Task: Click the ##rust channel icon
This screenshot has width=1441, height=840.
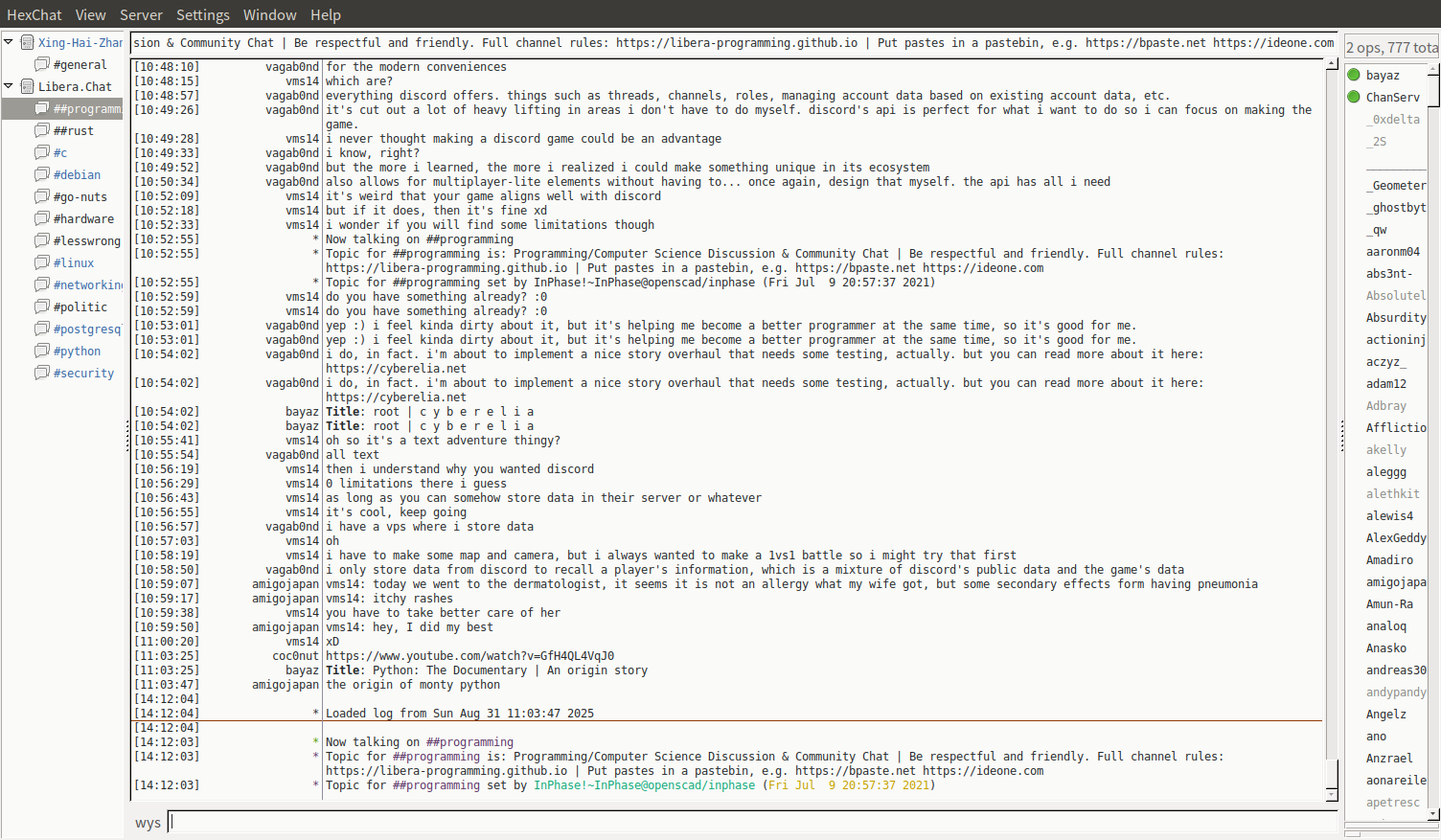Action: (x=42, y=130)
